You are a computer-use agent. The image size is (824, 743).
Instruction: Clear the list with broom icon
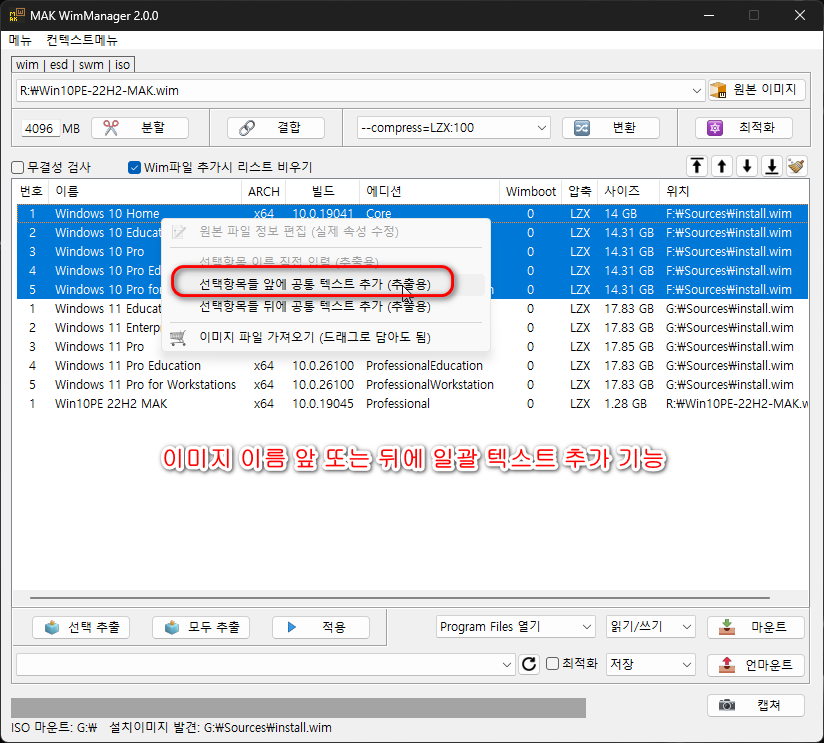[x=797, y=167]
